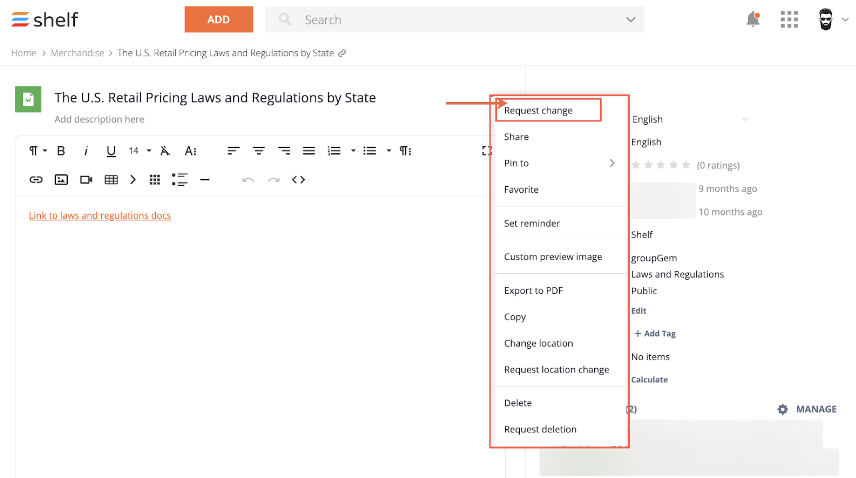
Task: Click the Shelf logo
Action: [x=45, y=20]
